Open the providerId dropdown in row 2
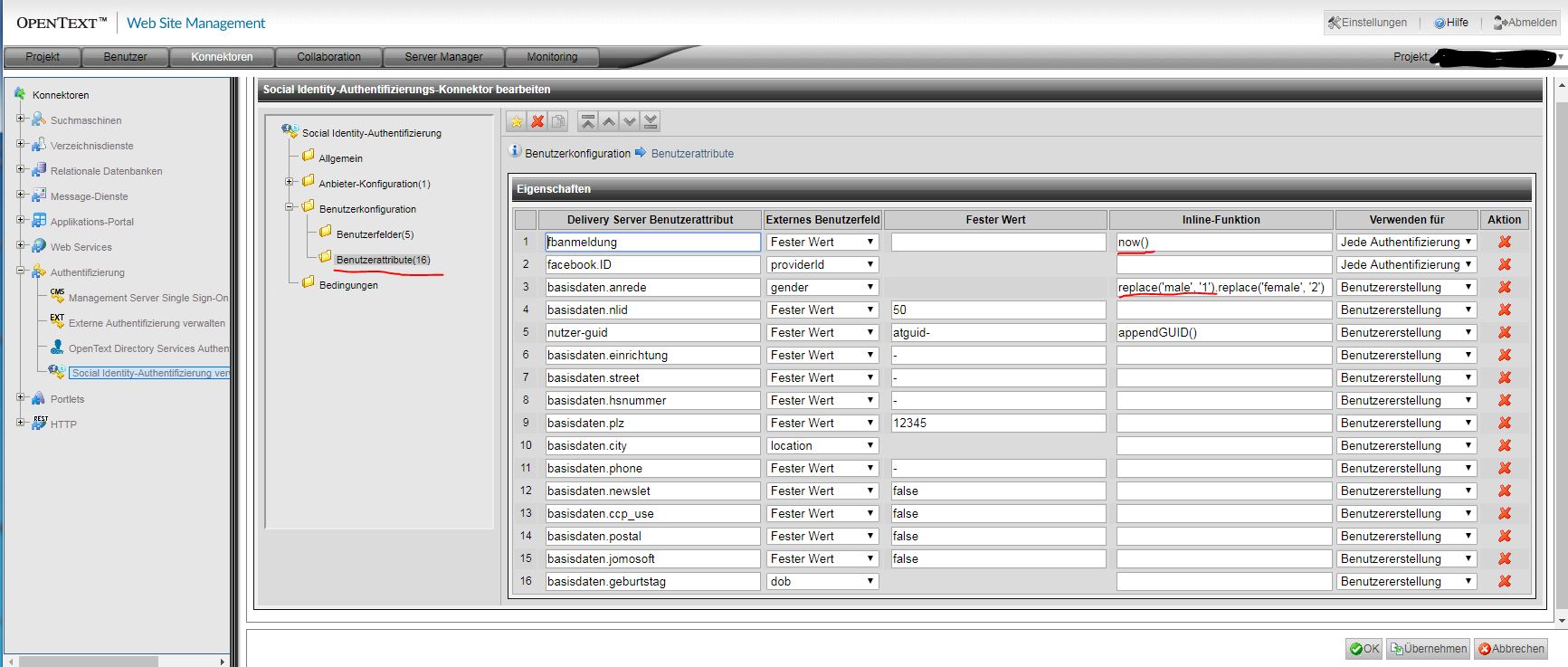The height and width of the screenshot is (667, 1568). [x=822, y=264]
